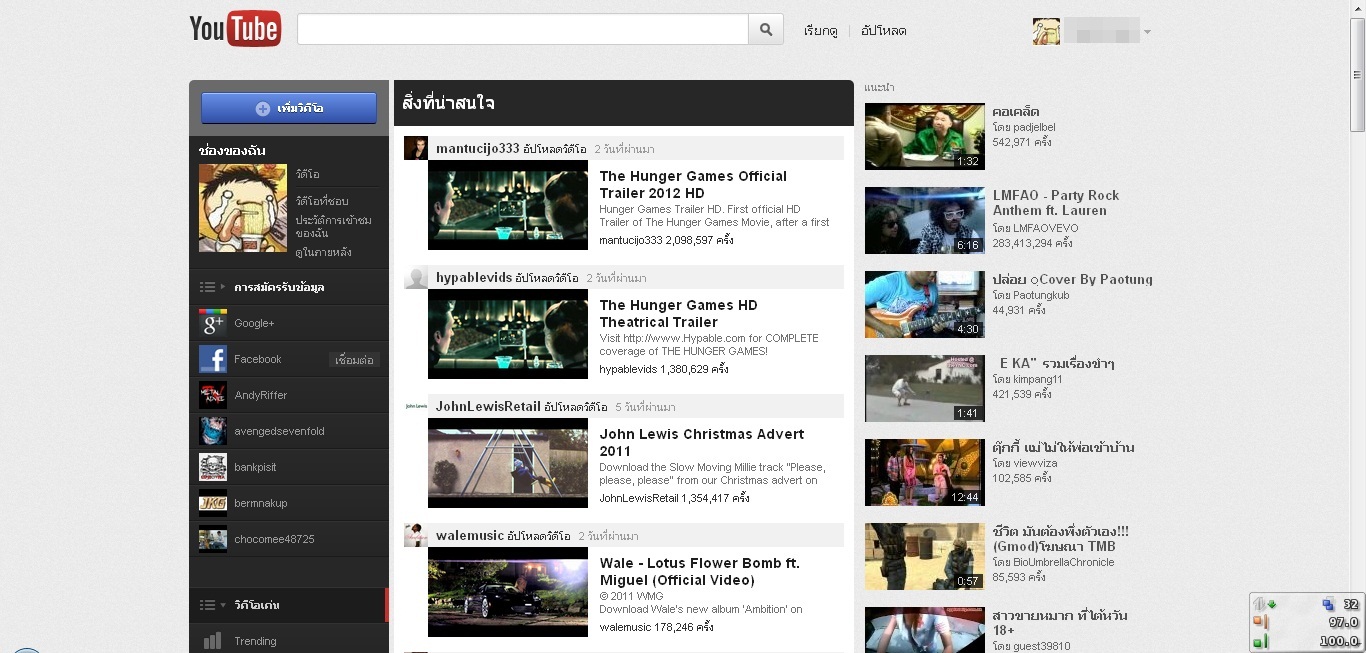The height and width of the screenshot is (653, 1366).
Task: Open ประวัติการเข้าชมของฉัน history
Action: point(333,226)
